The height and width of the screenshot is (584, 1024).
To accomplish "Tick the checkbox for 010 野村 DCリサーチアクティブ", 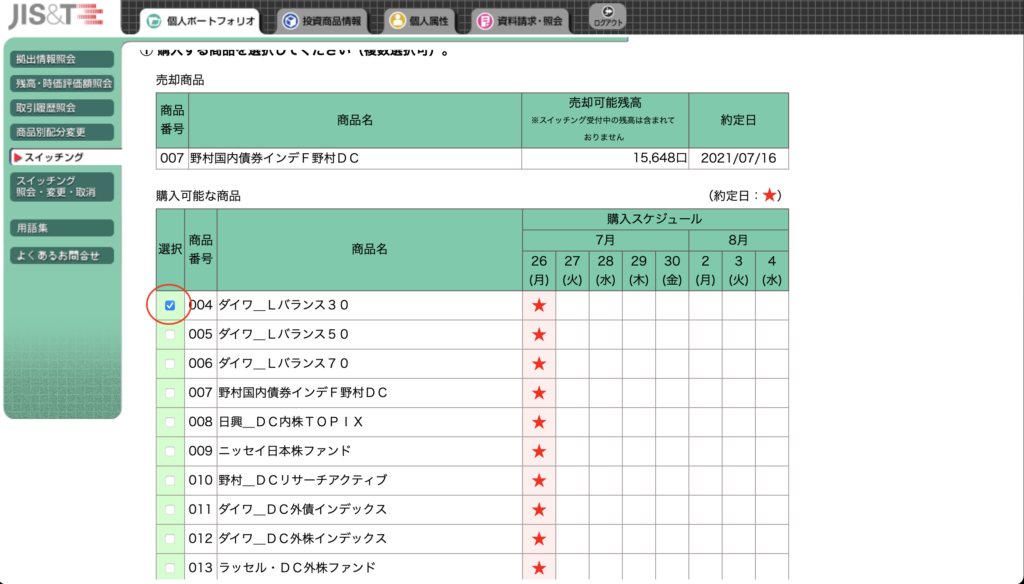I will coord(170,480).
